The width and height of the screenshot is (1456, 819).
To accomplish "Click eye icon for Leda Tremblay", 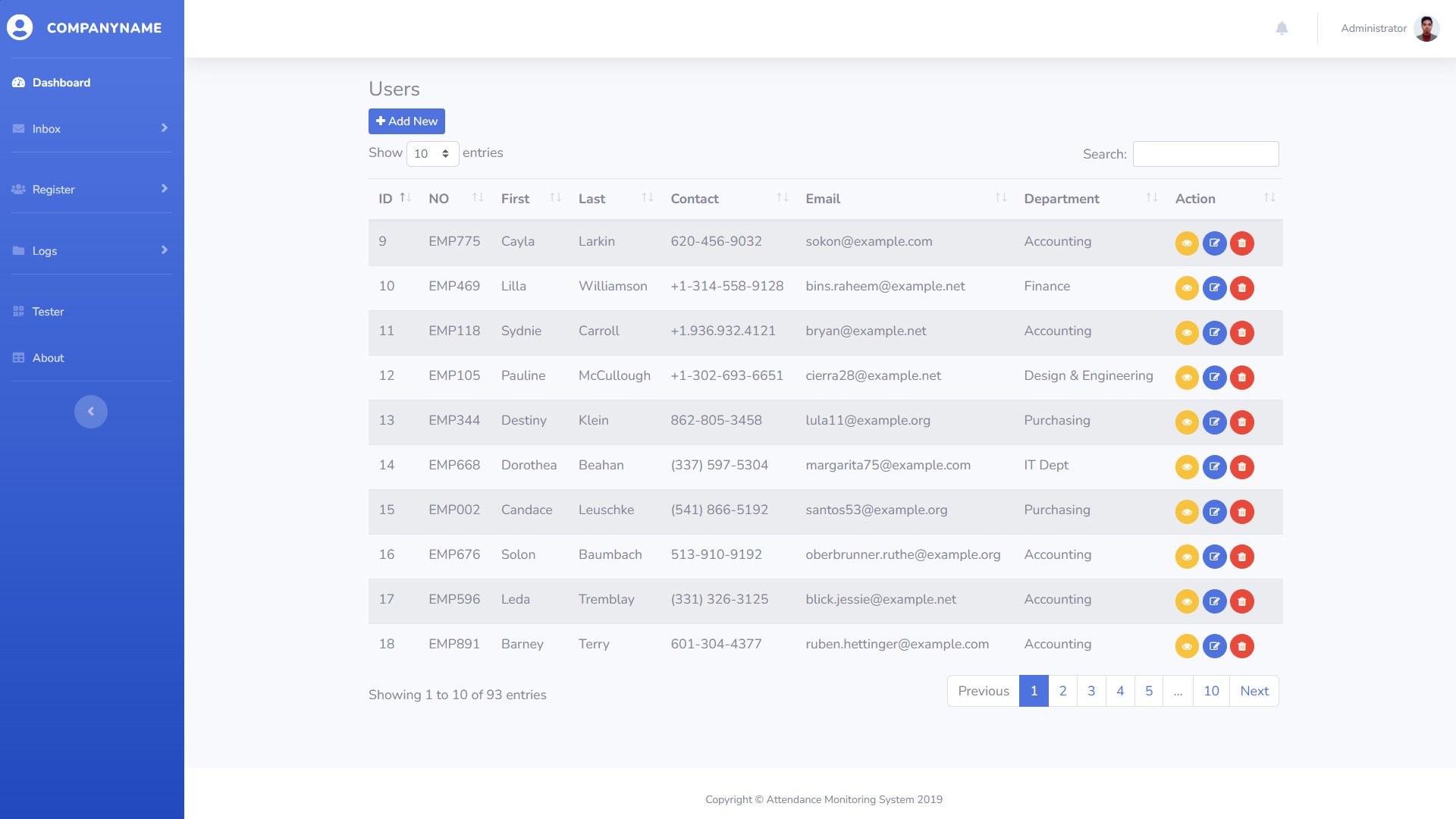I will pyautogui.click(x=1187, y=601).
